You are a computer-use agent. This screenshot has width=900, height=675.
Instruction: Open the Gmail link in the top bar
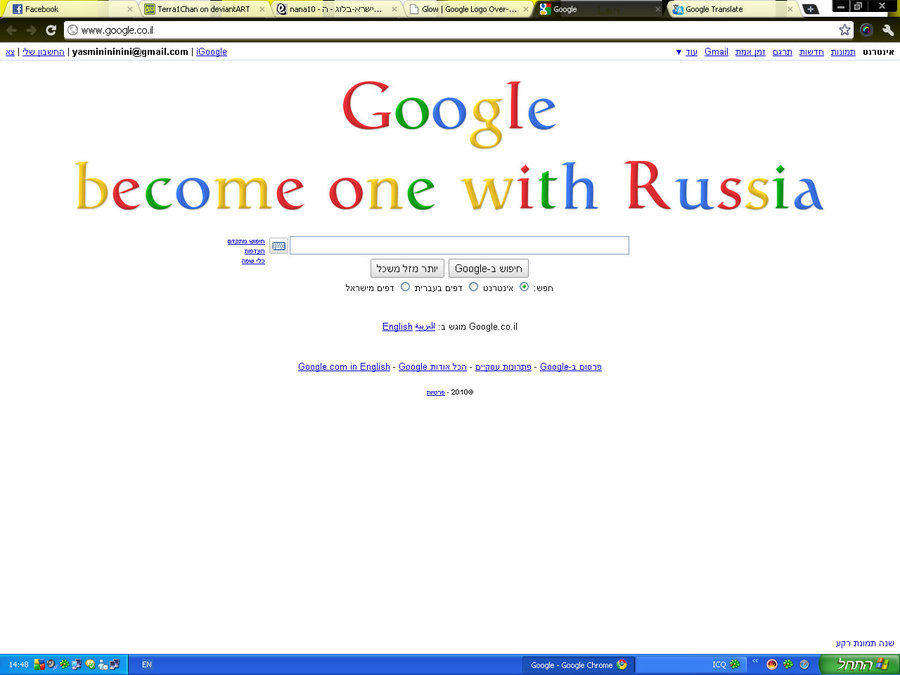pos(716,52)
